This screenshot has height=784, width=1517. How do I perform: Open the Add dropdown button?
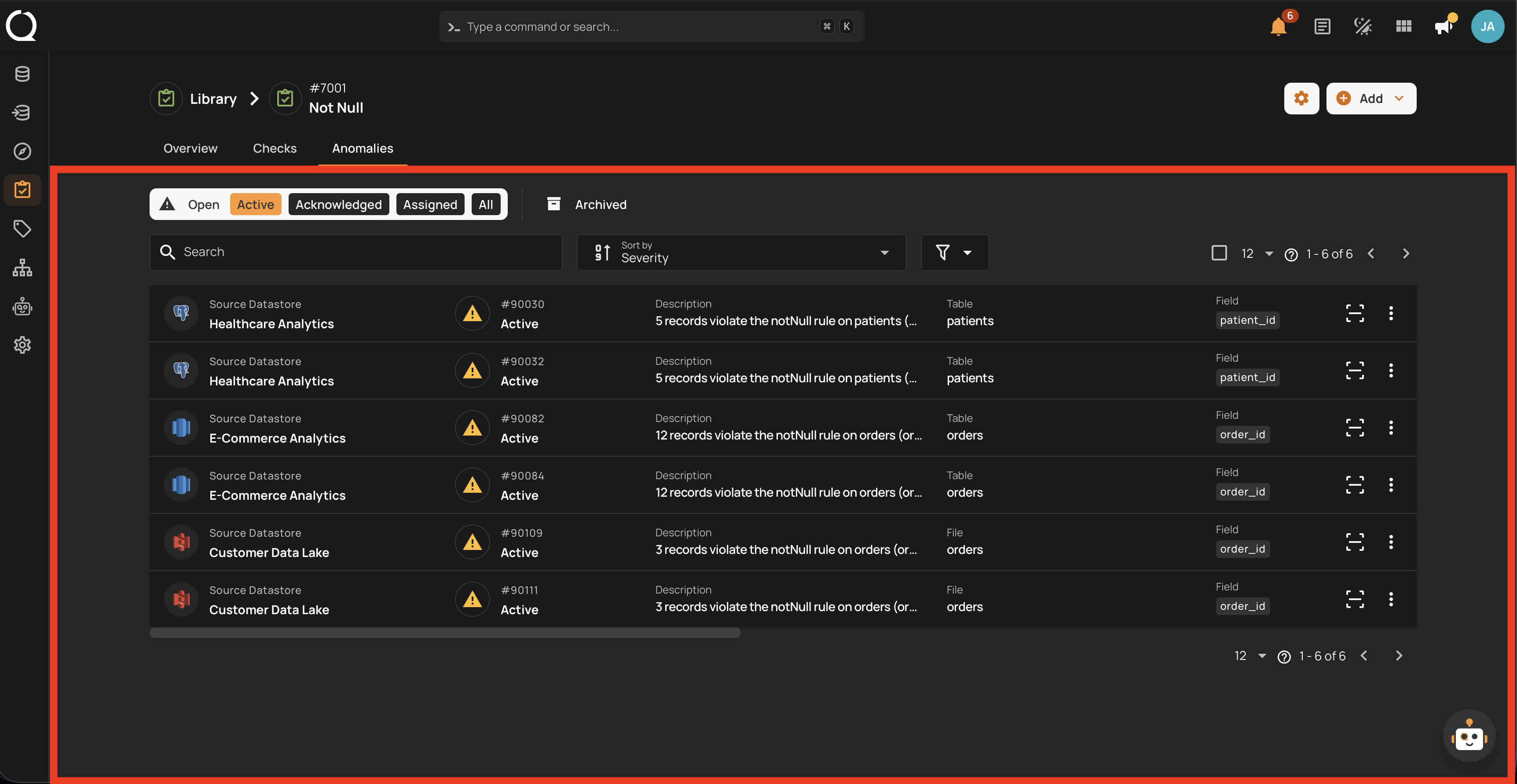[1371, 99]
